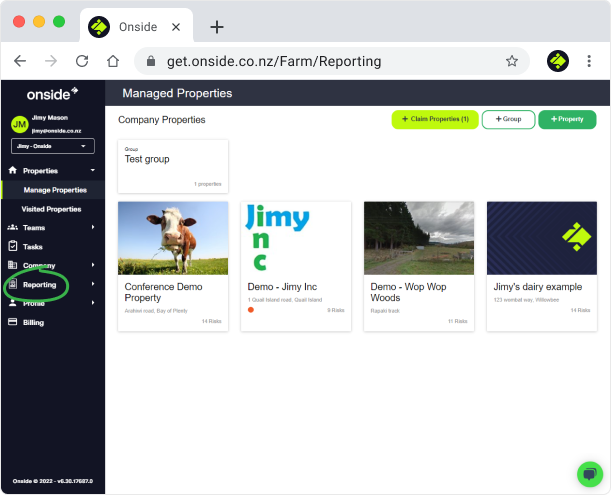Open the Jimy's dairy example thumbnail
Screen dimensions: 611x495
pyautogui.click(x=542, y=238)
